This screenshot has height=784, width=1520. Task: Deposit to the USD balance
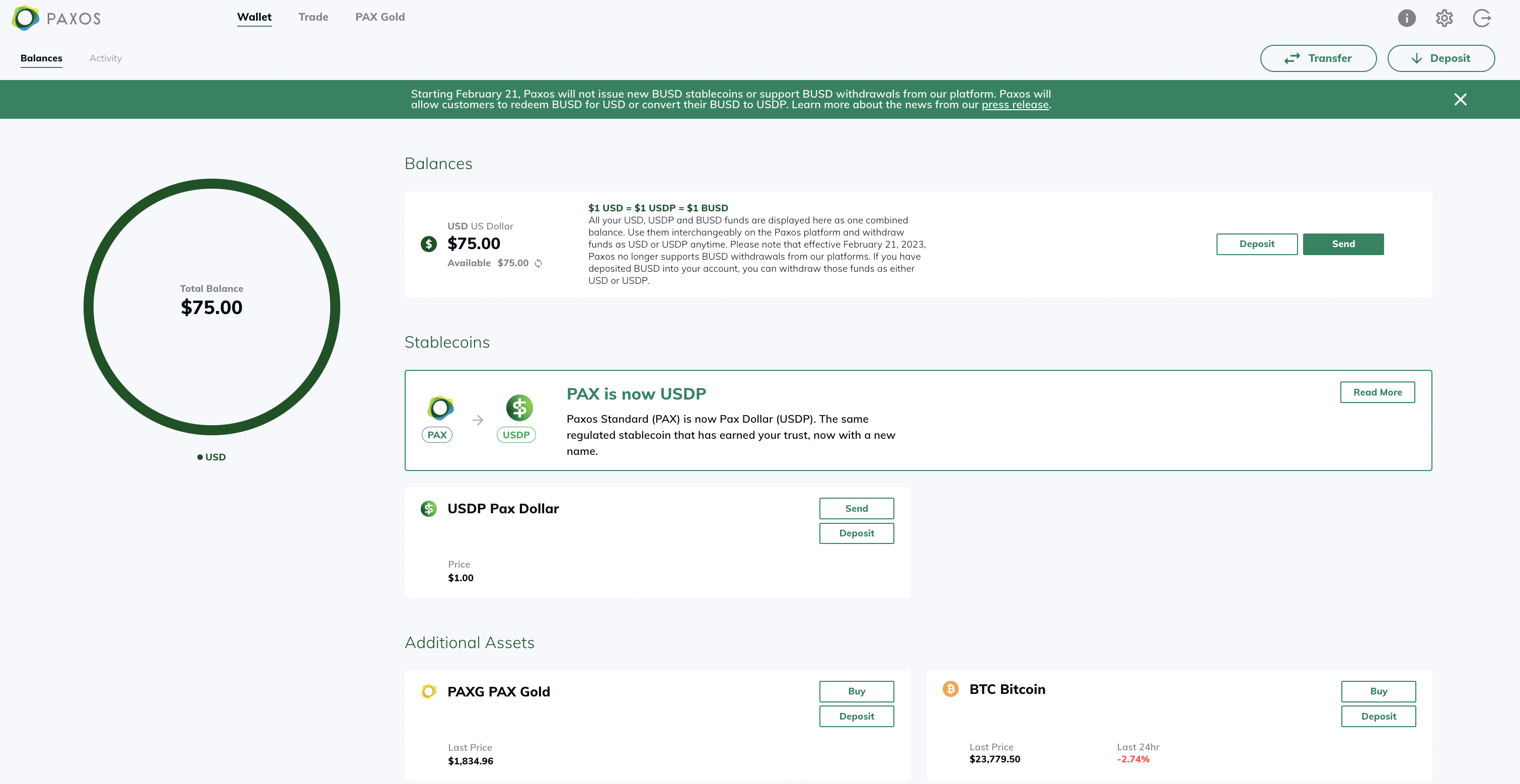click(1257, 244)
